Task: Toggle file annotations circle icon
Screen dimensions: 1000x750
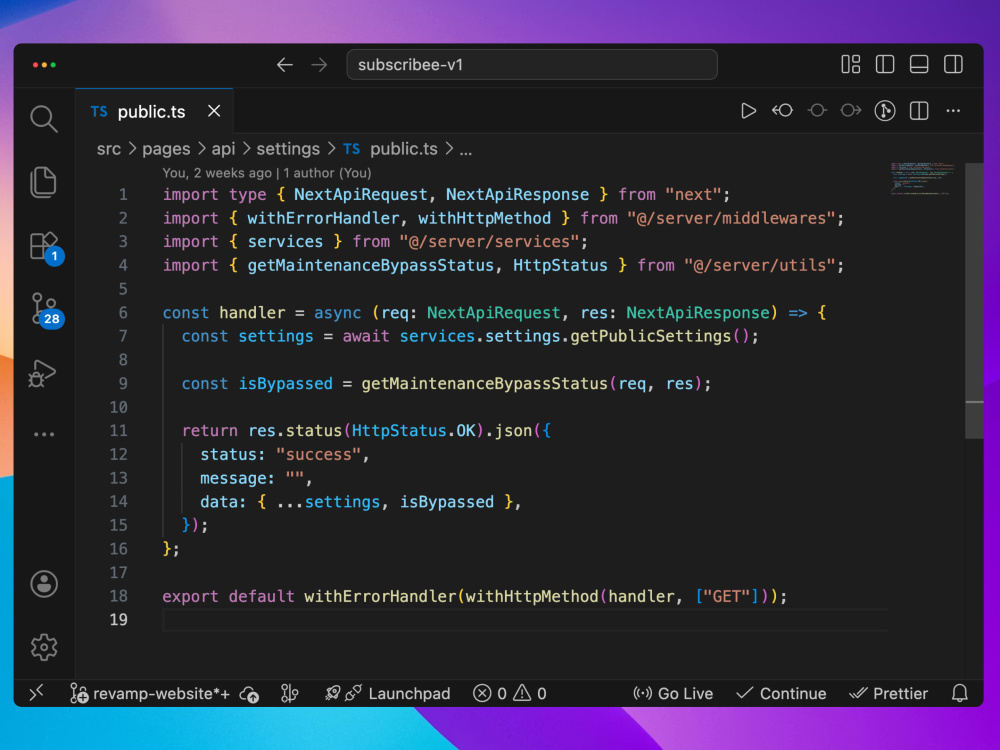Action: point(885,111)
